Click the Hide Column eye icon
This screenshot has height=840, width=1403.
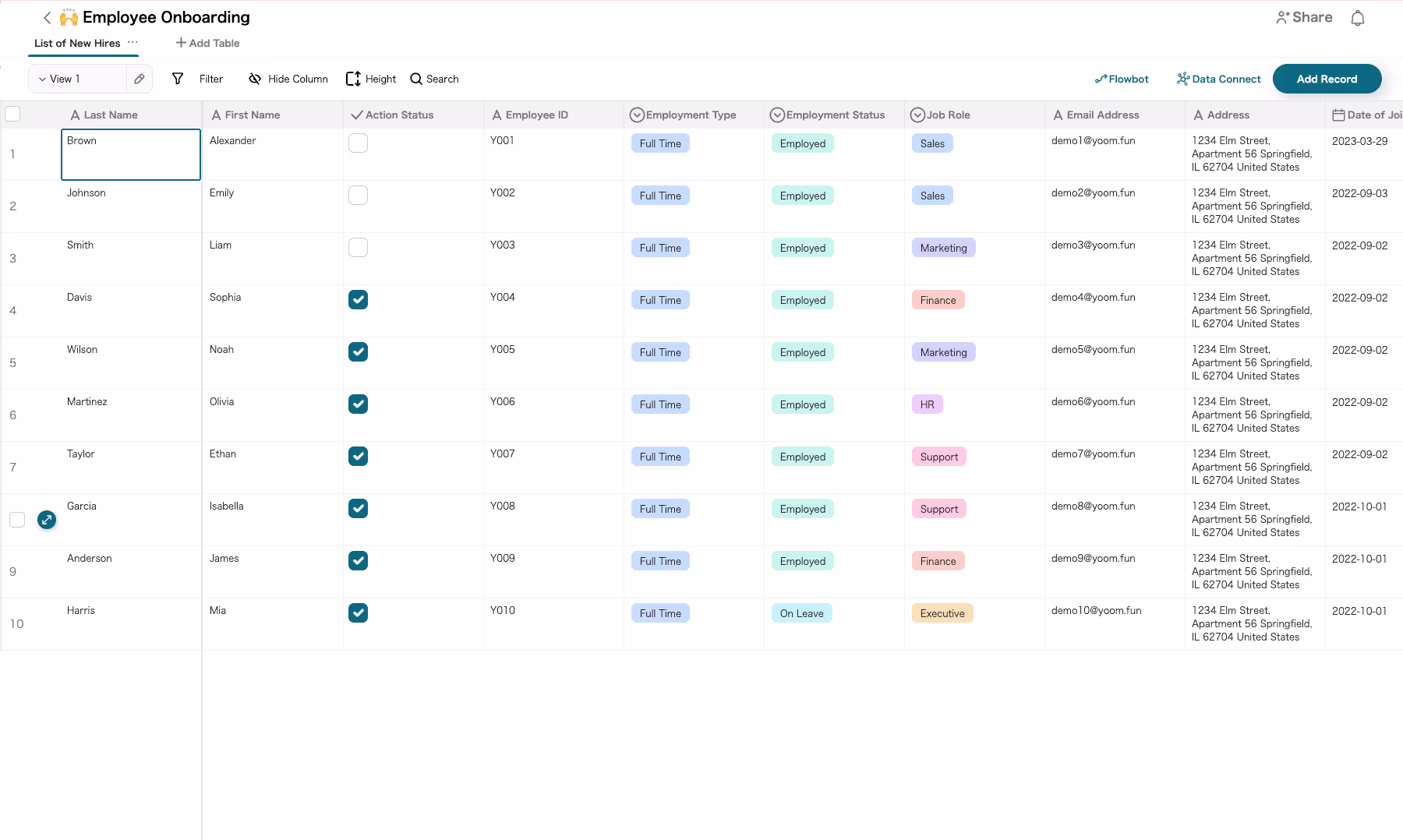coord(255,79)
